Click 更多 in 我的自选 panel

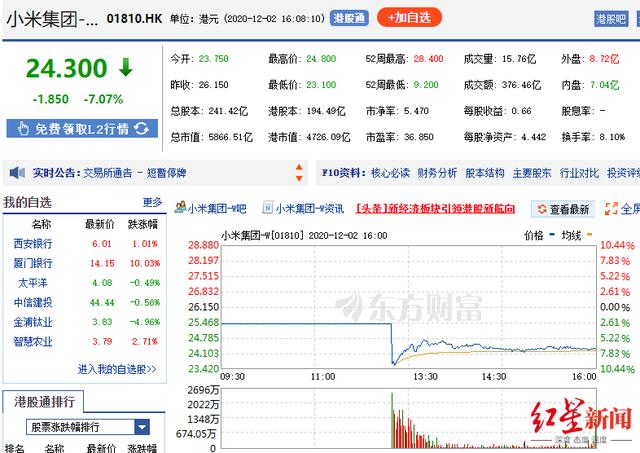(152, 202)
